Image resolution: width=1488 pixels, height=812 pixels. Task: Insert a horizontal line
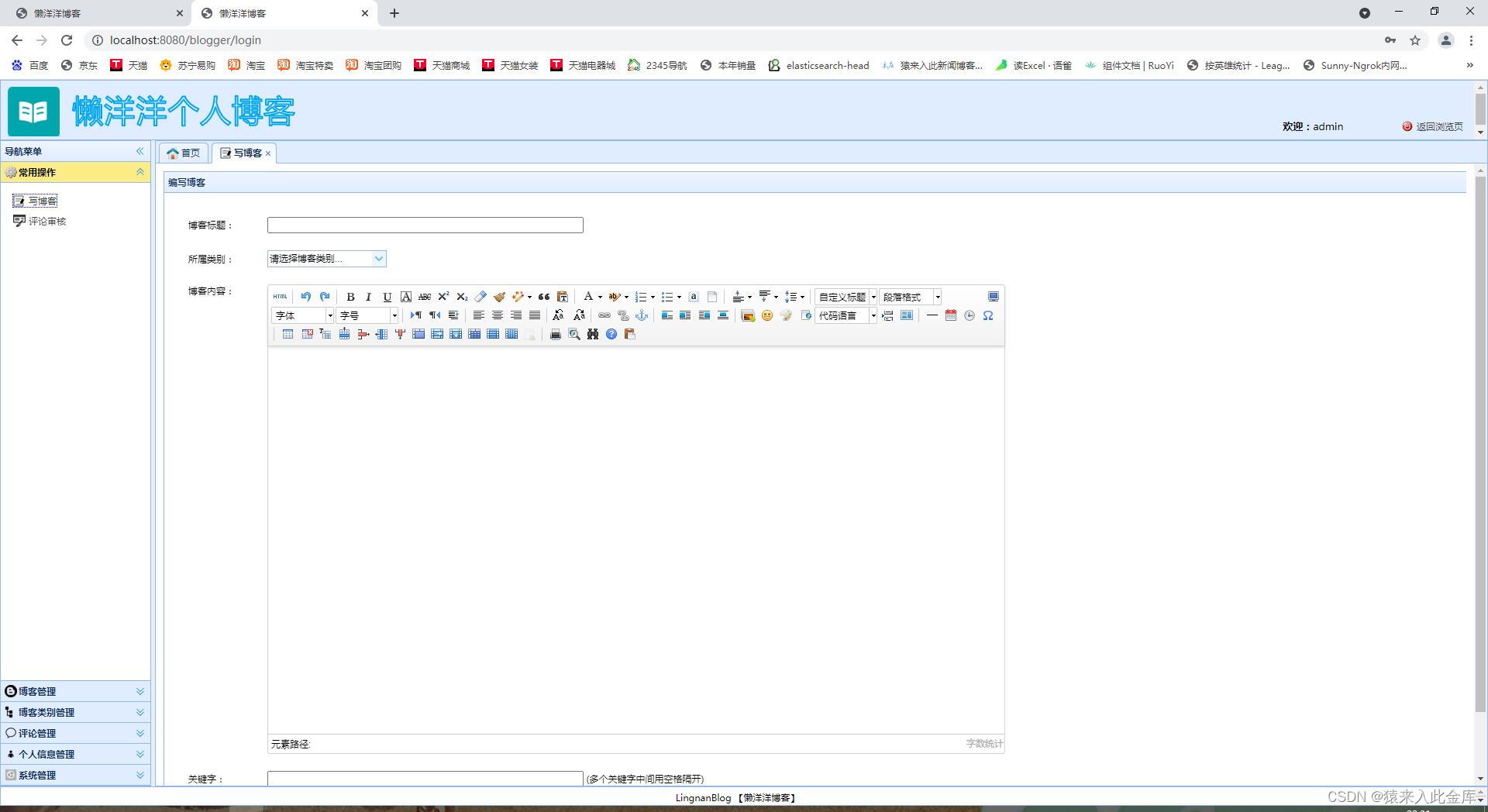pyautogui.click(x=932, y=315)
